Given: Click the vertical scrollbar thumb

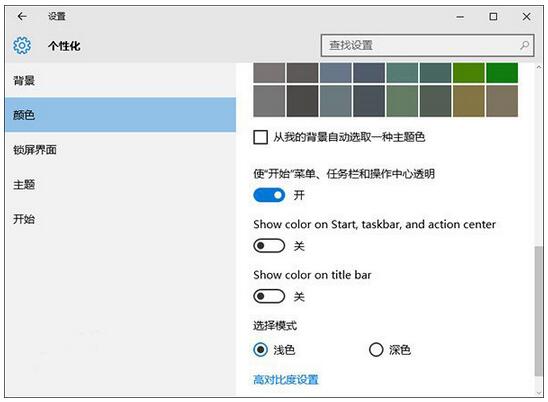Looking at the screenshot, I should 539,311.
